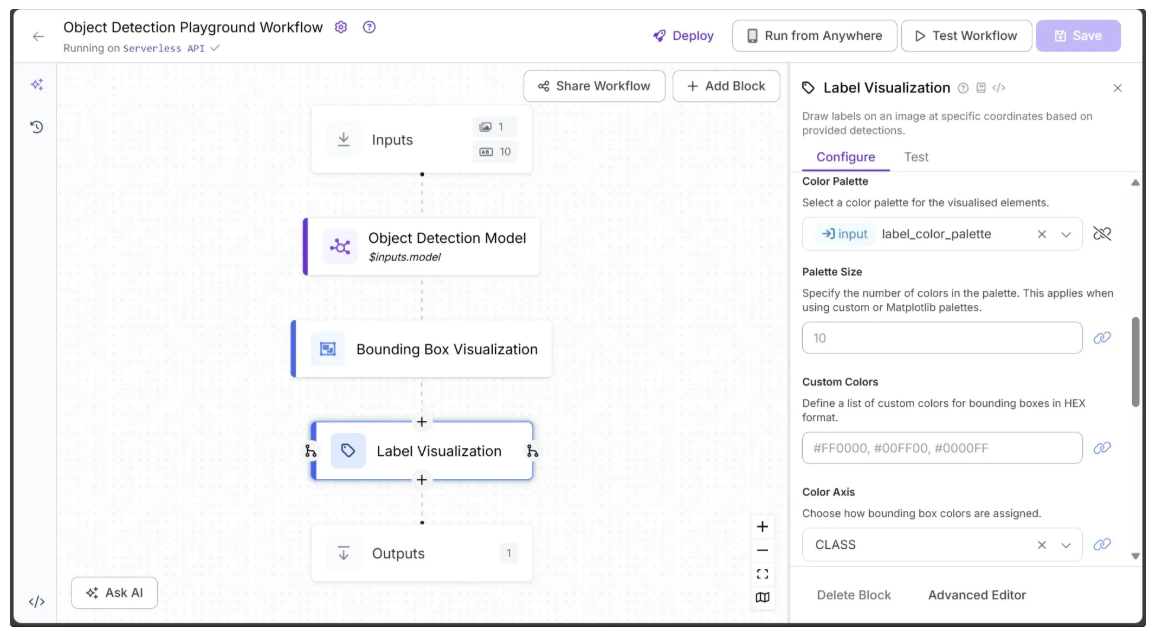Toggle link icon for Palette Size
1166x640 pixels.
click(x=1102, y=338)
